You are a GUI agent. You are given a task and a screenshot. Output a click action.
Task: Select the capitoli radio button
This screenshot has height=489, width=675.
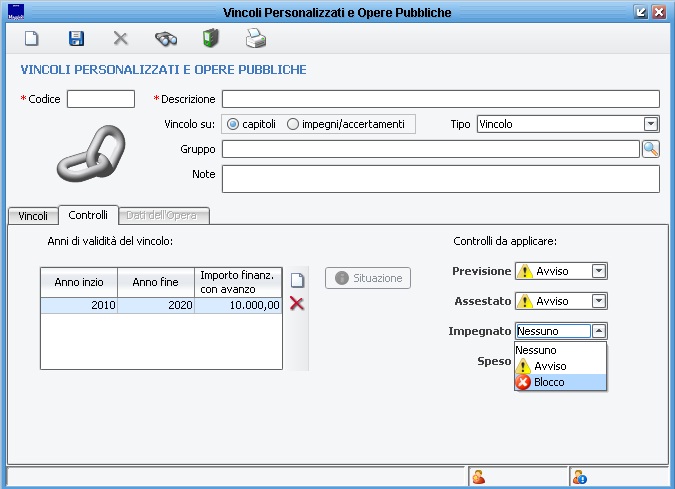click(233, 125)
